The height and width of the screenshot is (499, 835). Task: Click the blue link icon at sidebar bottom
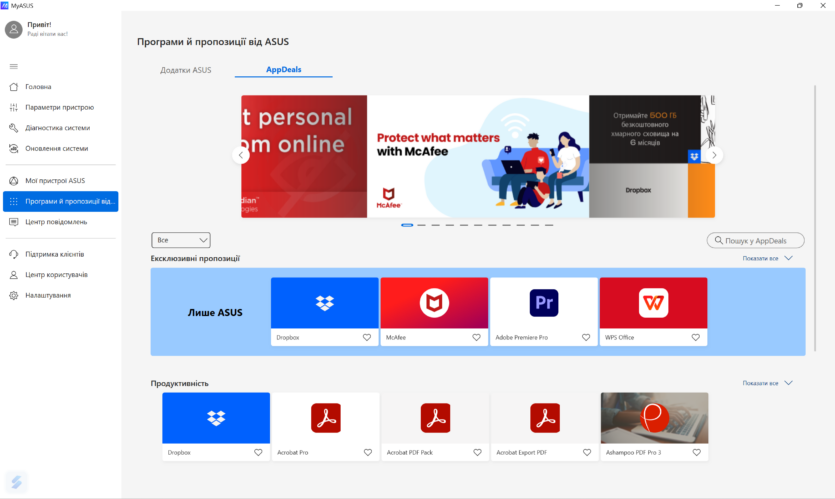(x=17, y=482)
